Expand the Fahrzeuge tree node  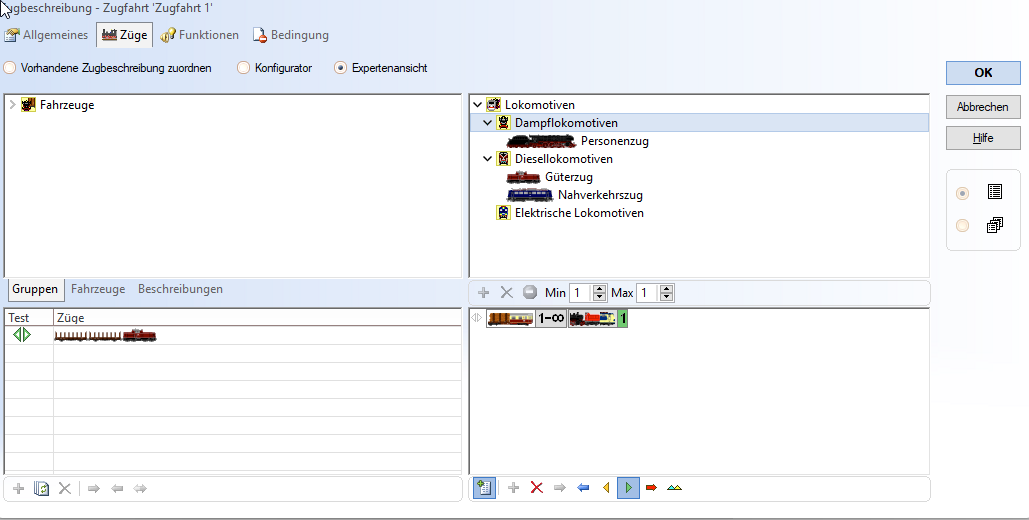coord(12,104)
